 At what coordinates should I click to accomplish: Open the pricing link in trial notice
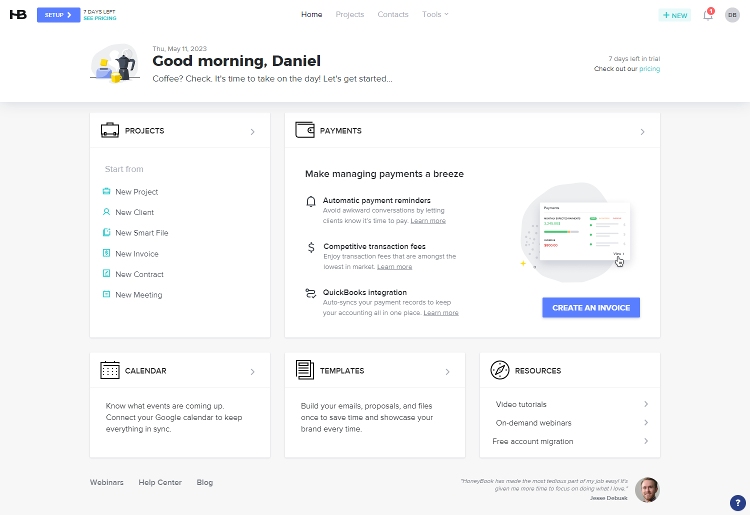pos(649,69)
